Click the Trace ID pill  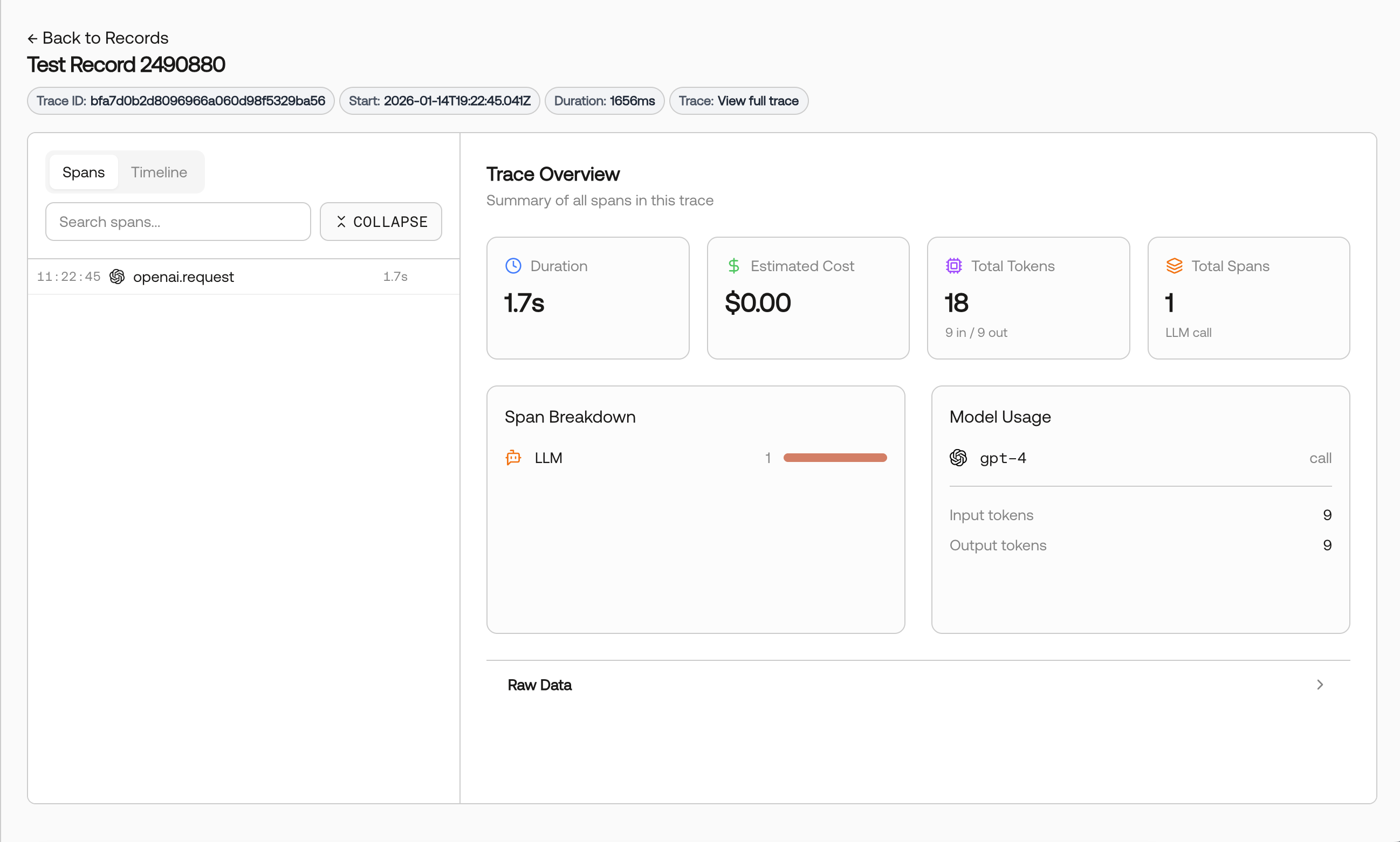tap(181, 101)
